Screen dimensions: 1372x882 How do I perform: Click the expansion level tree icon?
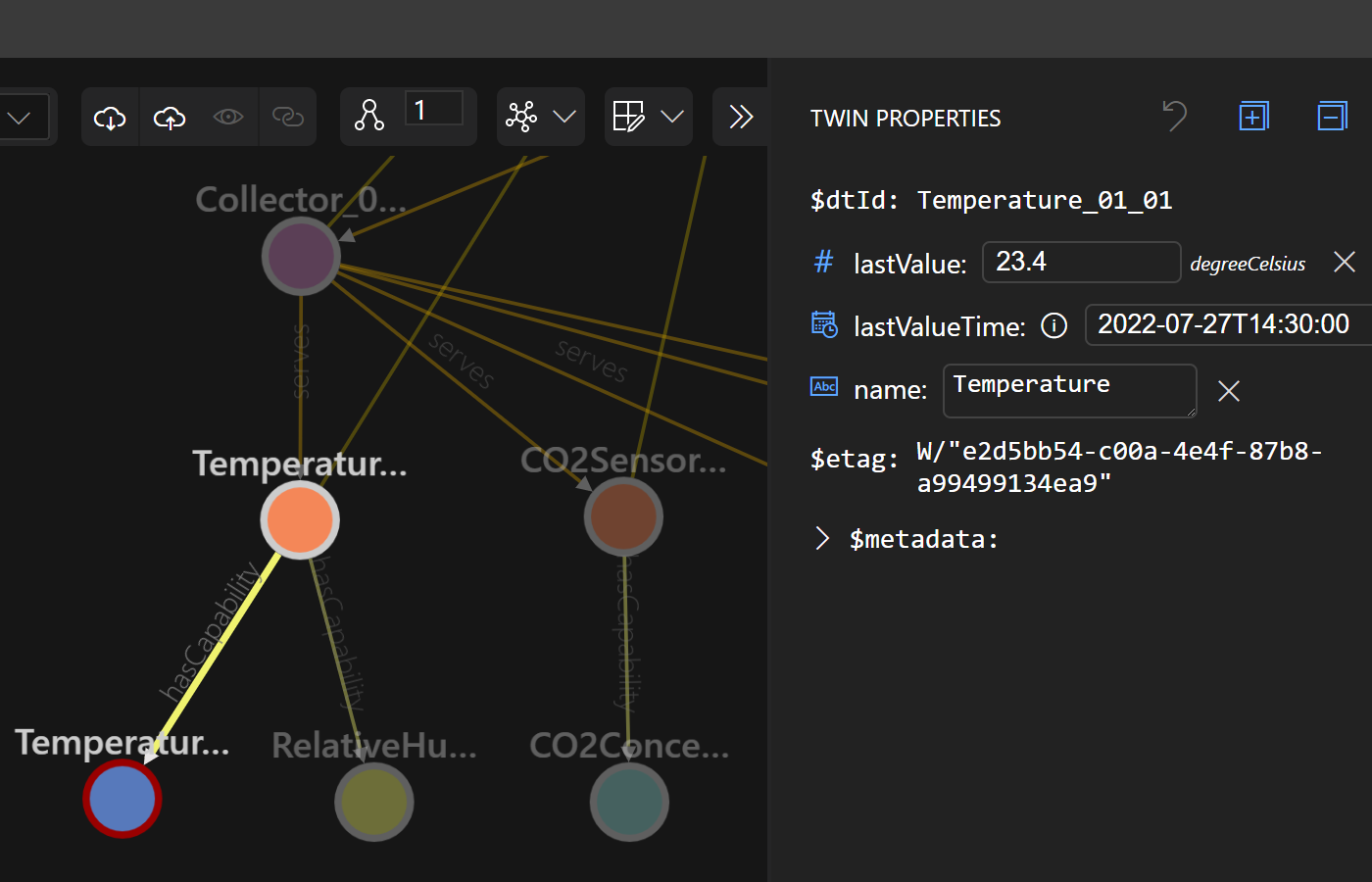(369, 116)
